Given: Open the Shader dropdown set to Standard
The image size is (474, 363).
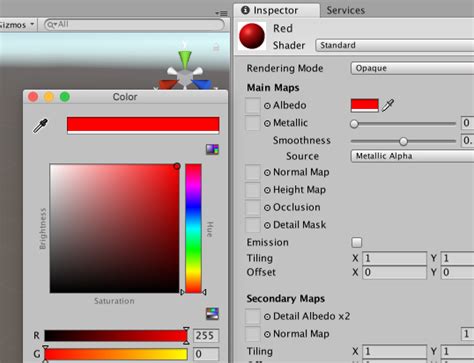Looking at the screenshot, I should click(395, 45).
